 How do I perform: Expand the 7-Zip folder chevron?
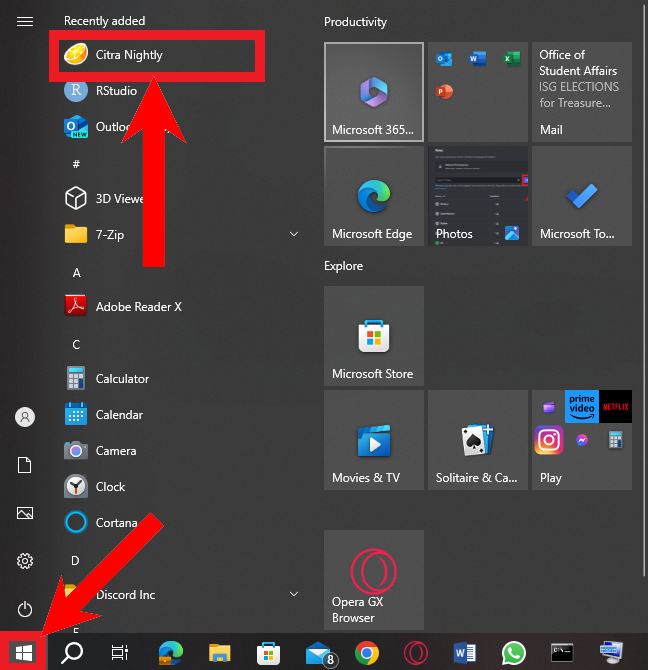[294, 234]
